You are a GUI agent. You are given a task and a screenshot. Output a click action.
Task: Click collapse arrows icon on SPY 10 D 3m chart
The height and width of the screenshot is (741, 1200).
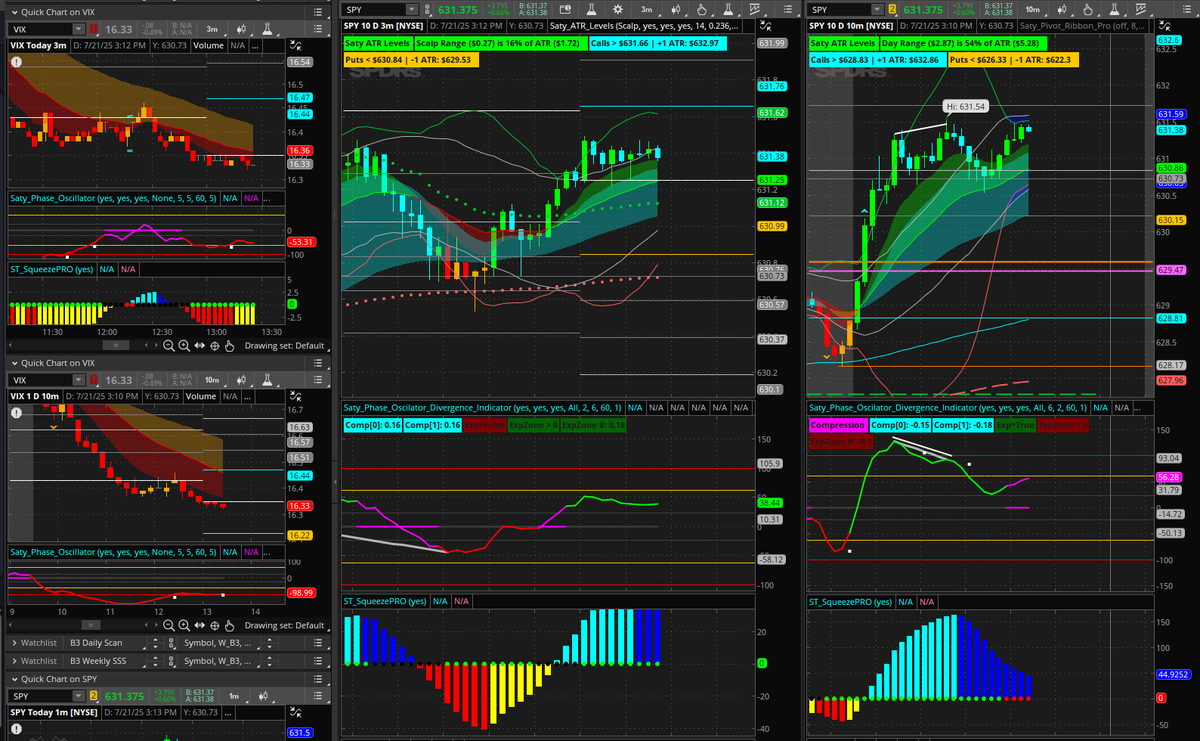click(x=765, y=26)
